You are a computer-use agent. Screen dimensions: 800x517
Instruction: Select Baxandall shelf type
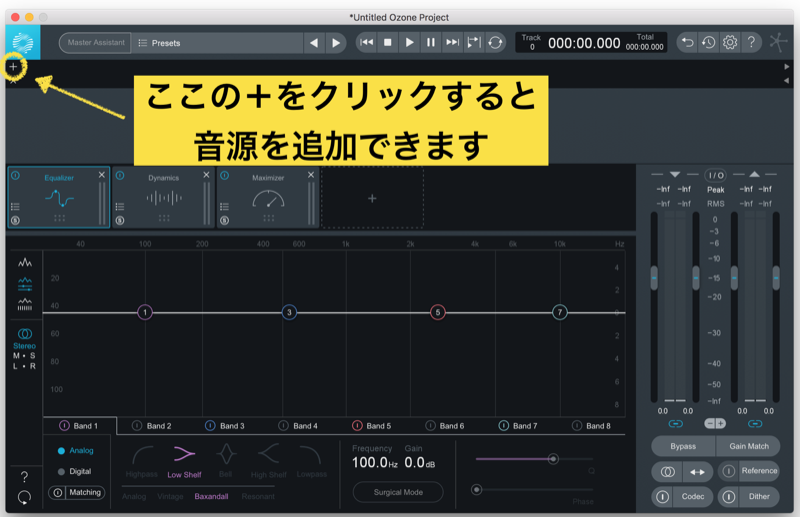coord(211,497)
